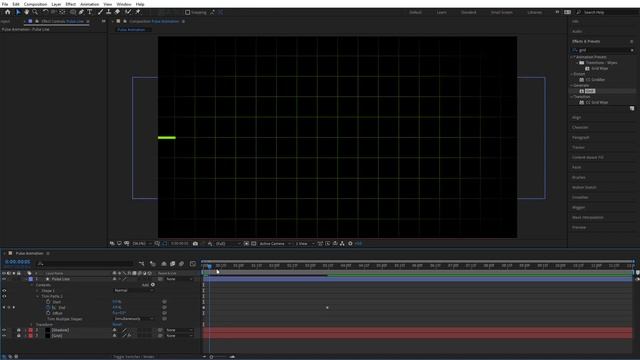Image resolution: width=640 pixels, height=360 pixels.
Task: Expand the Transform group
Action: tap(32, 324)
